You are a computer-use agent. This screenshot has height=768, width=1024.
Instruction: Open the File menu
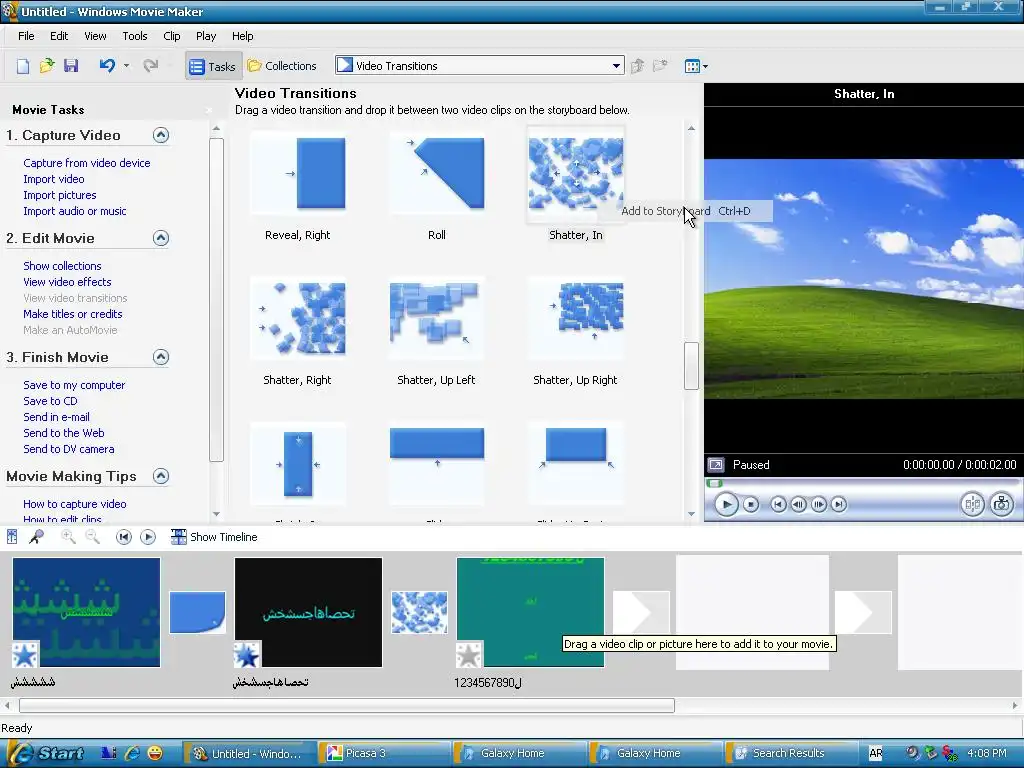coord(26,36)
